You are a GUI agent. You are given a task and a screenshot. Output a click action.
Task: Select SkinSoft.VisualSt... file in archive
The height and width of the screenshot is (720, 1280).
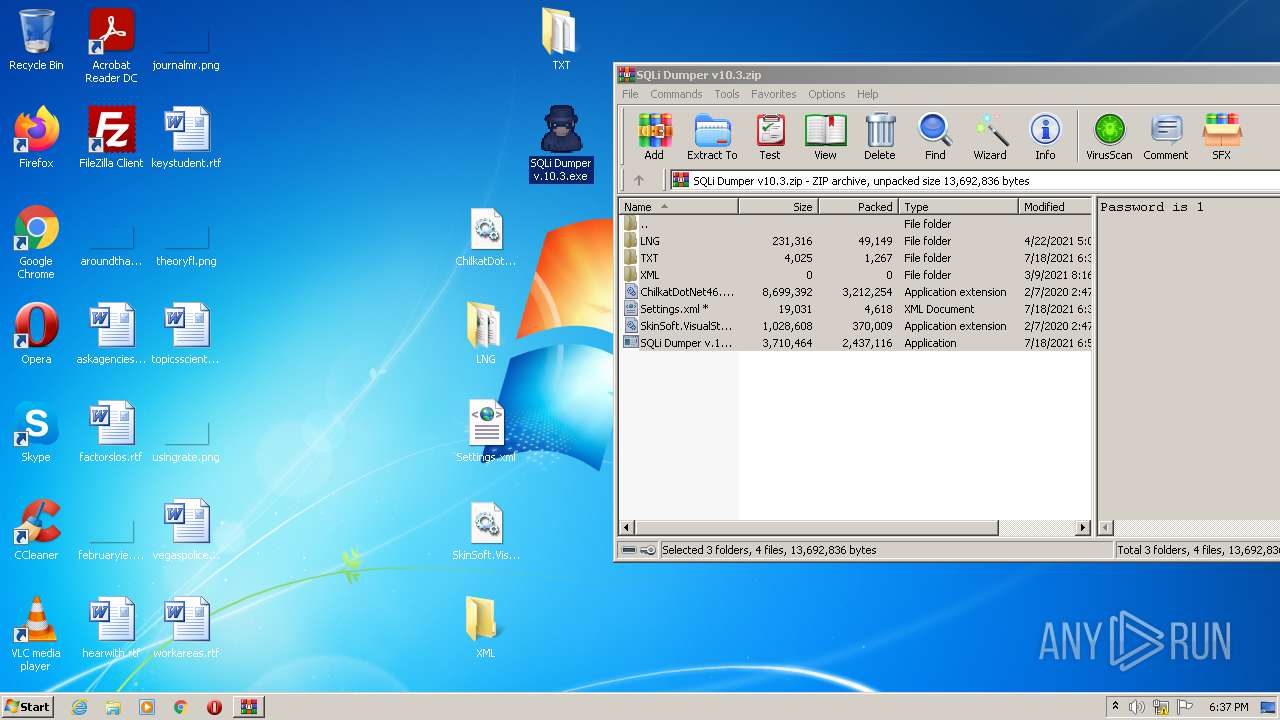click(856, 326)
